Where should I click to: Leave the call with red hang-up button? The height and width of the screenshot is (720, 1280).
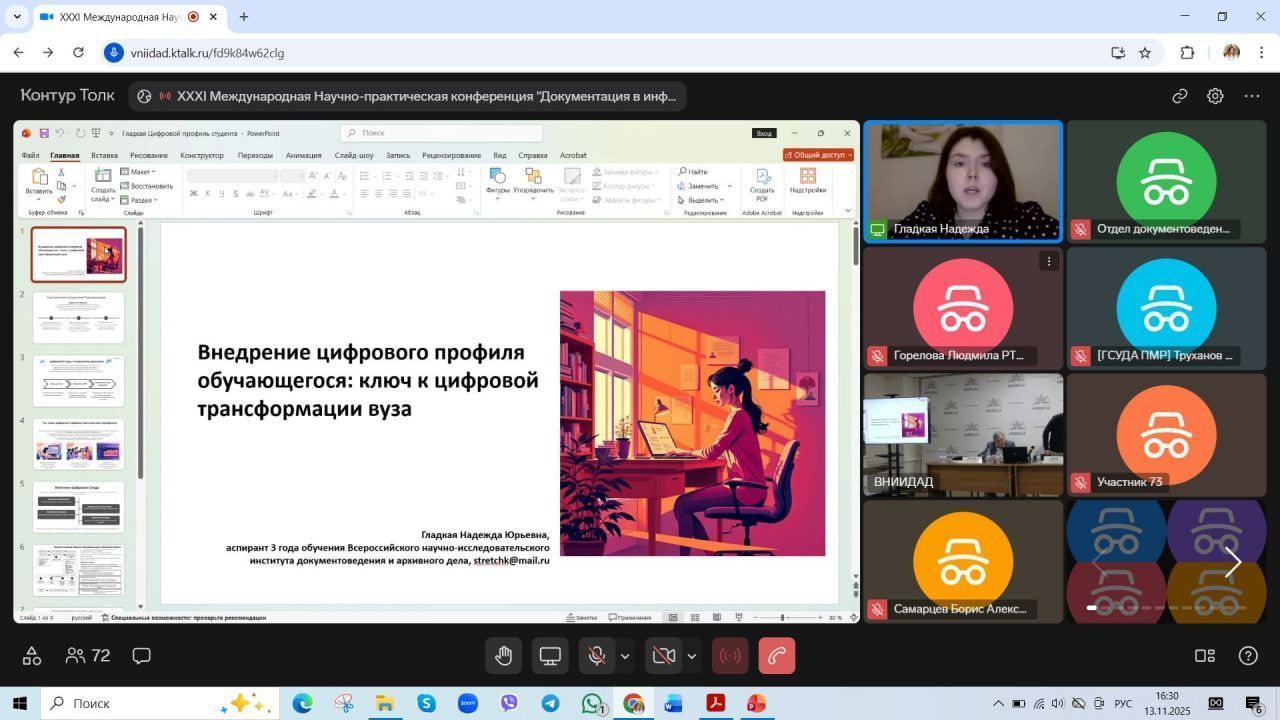point(777,656)
